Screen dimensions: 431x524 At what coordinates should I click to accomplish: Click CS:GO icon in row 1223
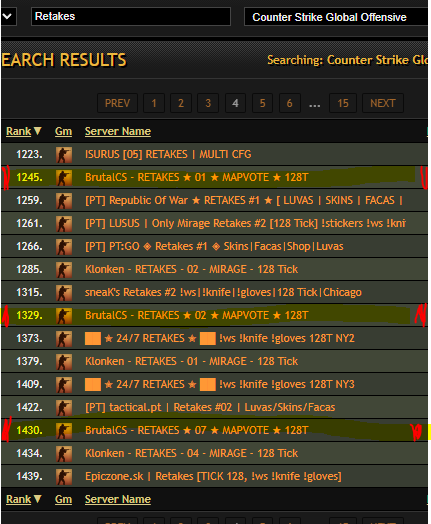coord(64,155)
